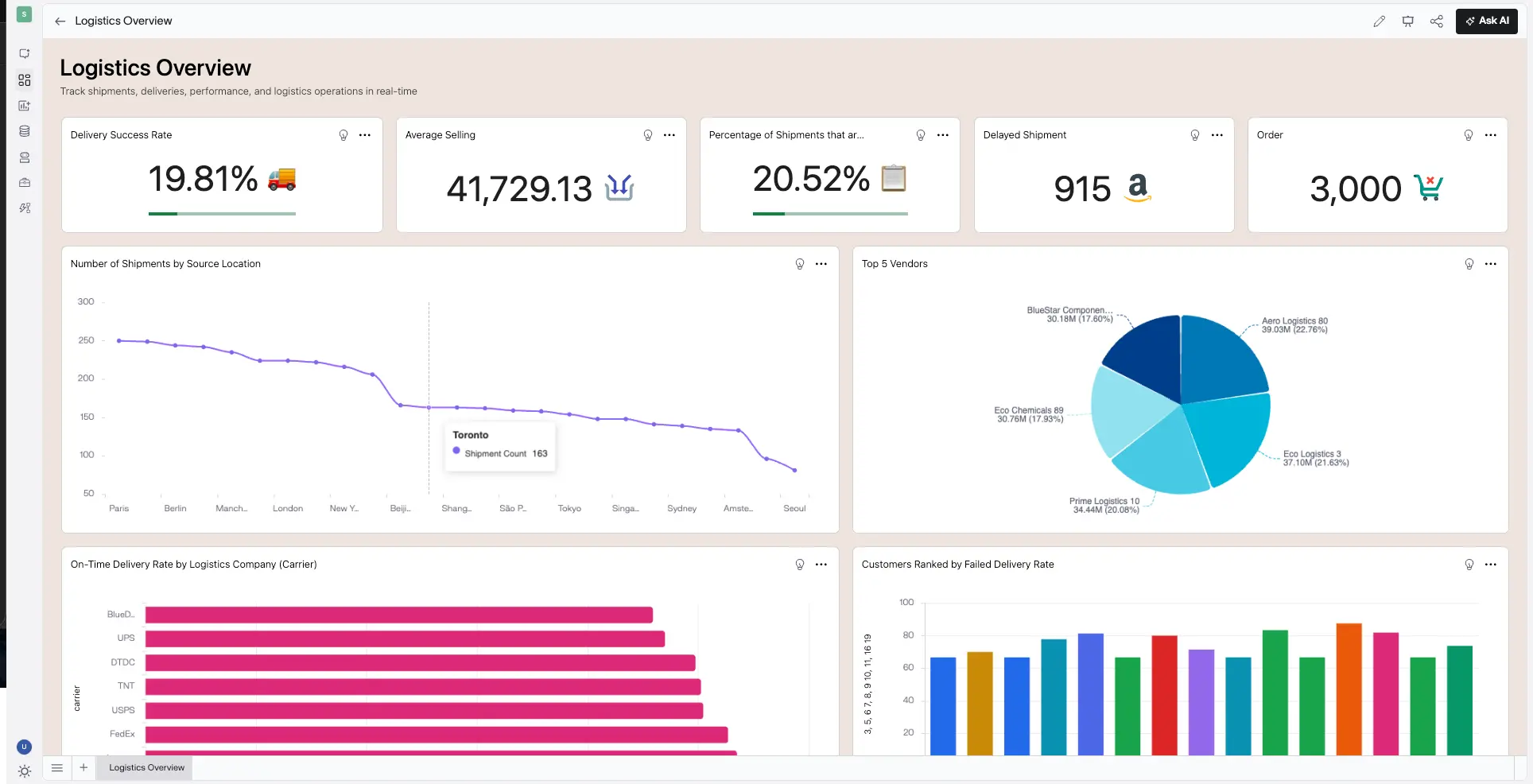The height and width of the screenshot is (784, 1533).
Task: Open more options on Order card
Action: tap(1491, 135)
